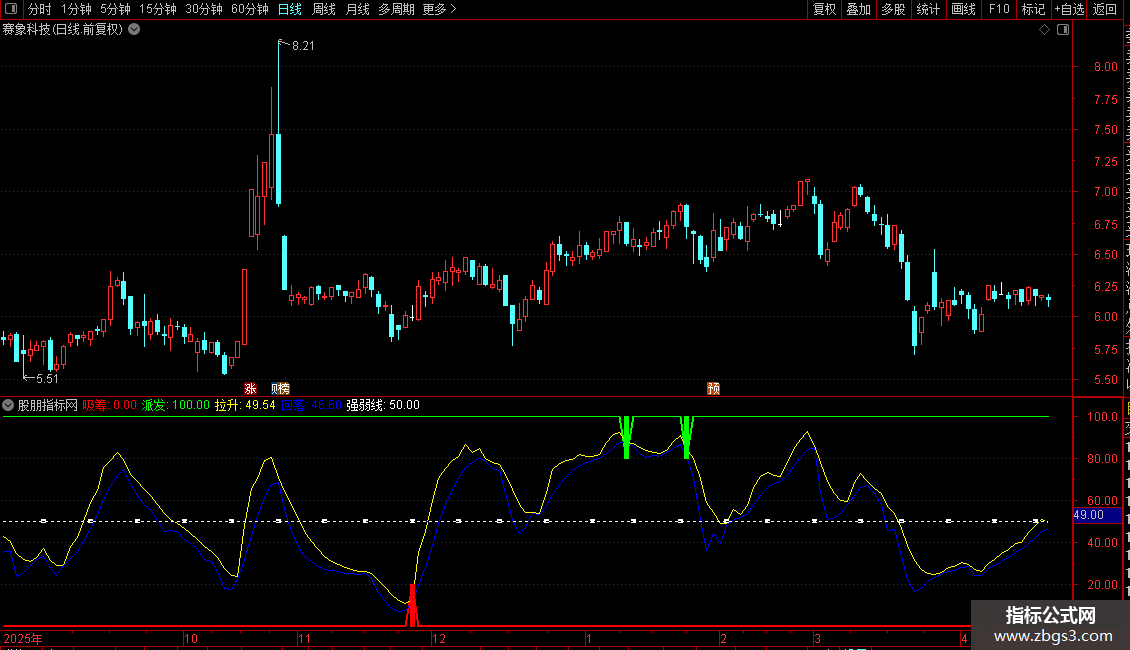Click the 返回 back button
The height and width of the screenshot is (650, 1130).
click(x=1105, y=9)
